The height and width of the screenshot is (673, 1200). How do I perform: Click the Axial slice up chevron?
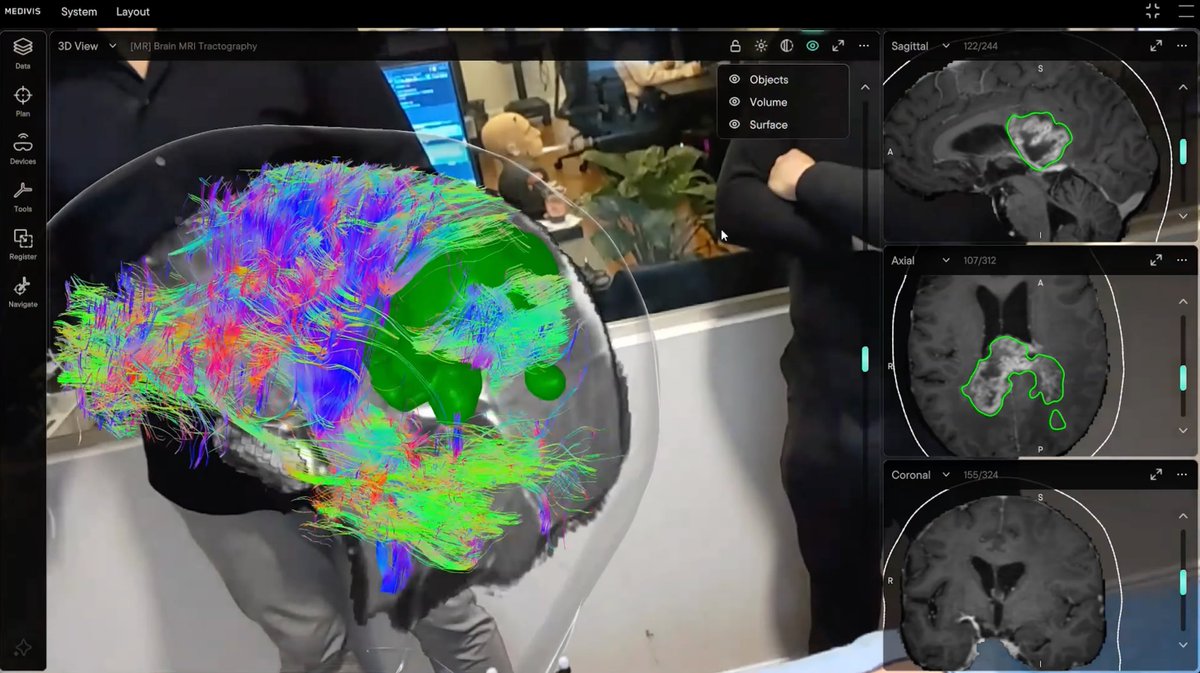tap(1183, 302)
